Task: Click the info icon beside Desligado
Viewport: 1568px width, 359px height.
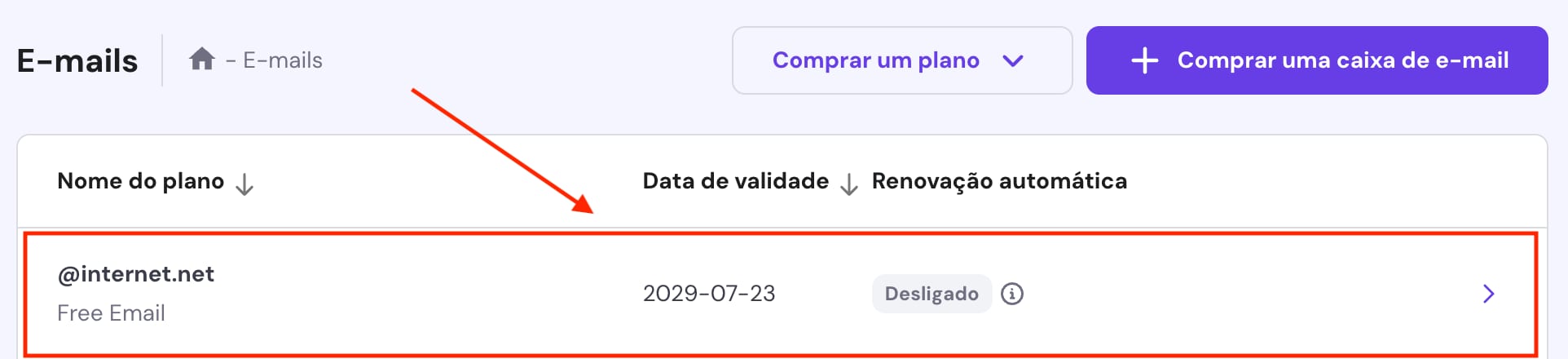Action: point(1012,294)
